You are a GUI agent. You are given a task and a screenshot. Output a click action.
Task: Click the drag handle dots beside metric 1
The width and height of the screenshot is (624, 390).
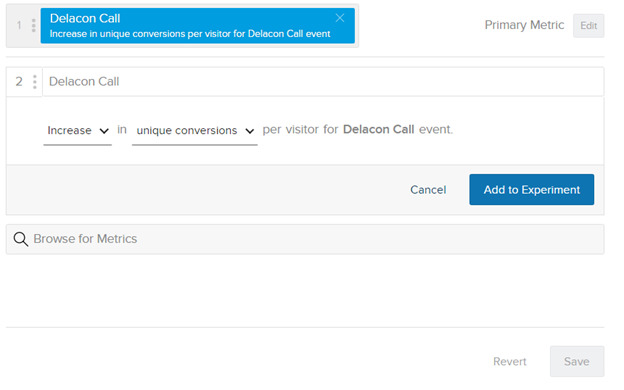[33, 25]
